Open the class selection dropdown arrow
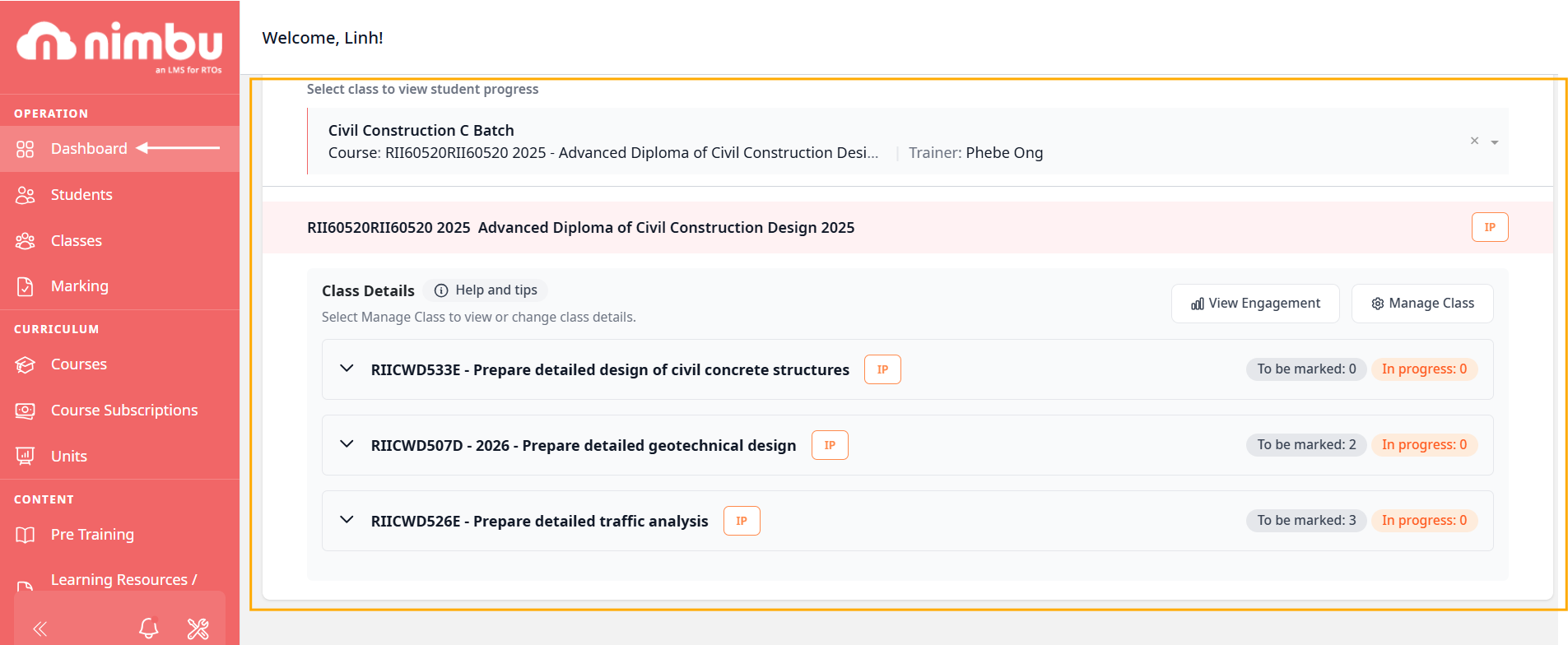The image size is (1568, 645). (x=1495, y=142)
